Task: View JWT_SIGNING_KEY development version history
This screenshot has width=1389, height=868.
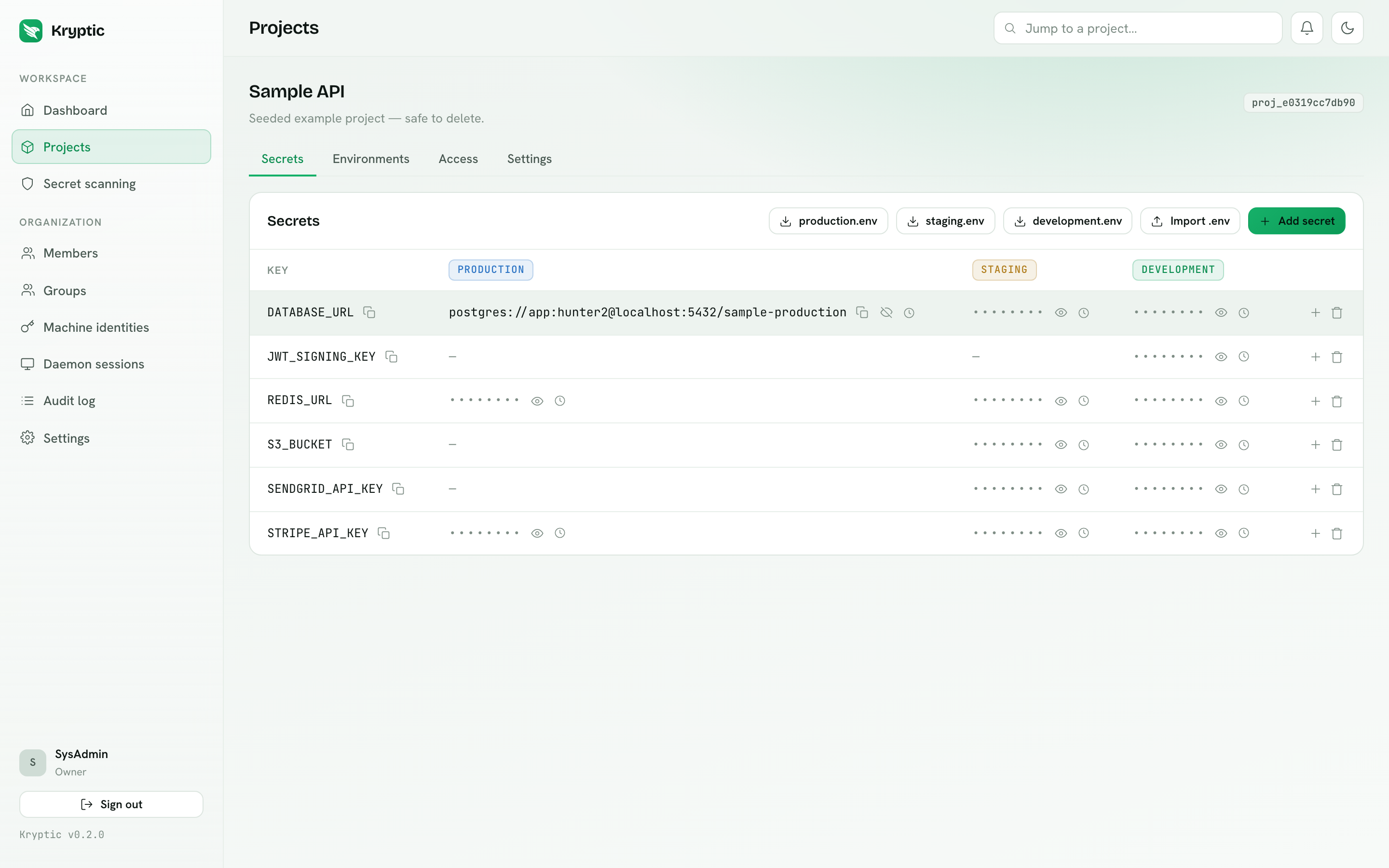Action: click(x=1244, y=356)
